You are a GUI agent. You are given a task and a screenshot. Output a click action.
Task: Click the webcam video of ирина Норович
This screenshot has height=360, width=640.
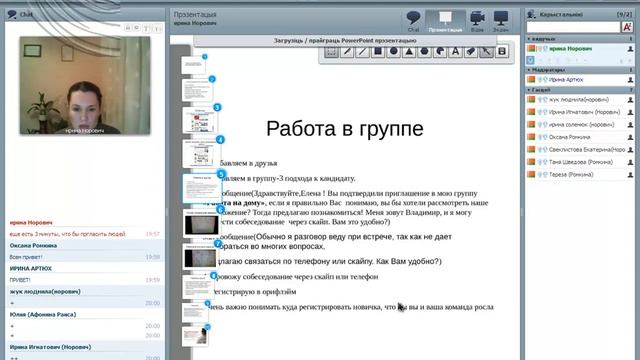[x=85, y=85]
